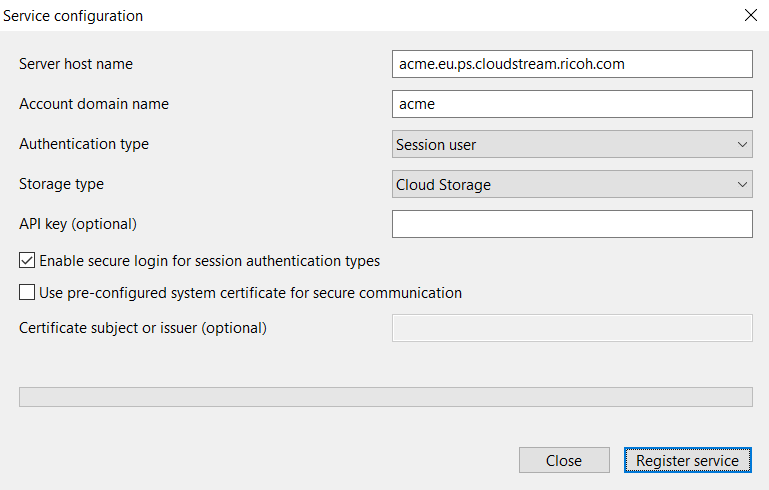Click the Server host name input field
This screenshot has height=490, width=769.
click(x=571, y=64)
